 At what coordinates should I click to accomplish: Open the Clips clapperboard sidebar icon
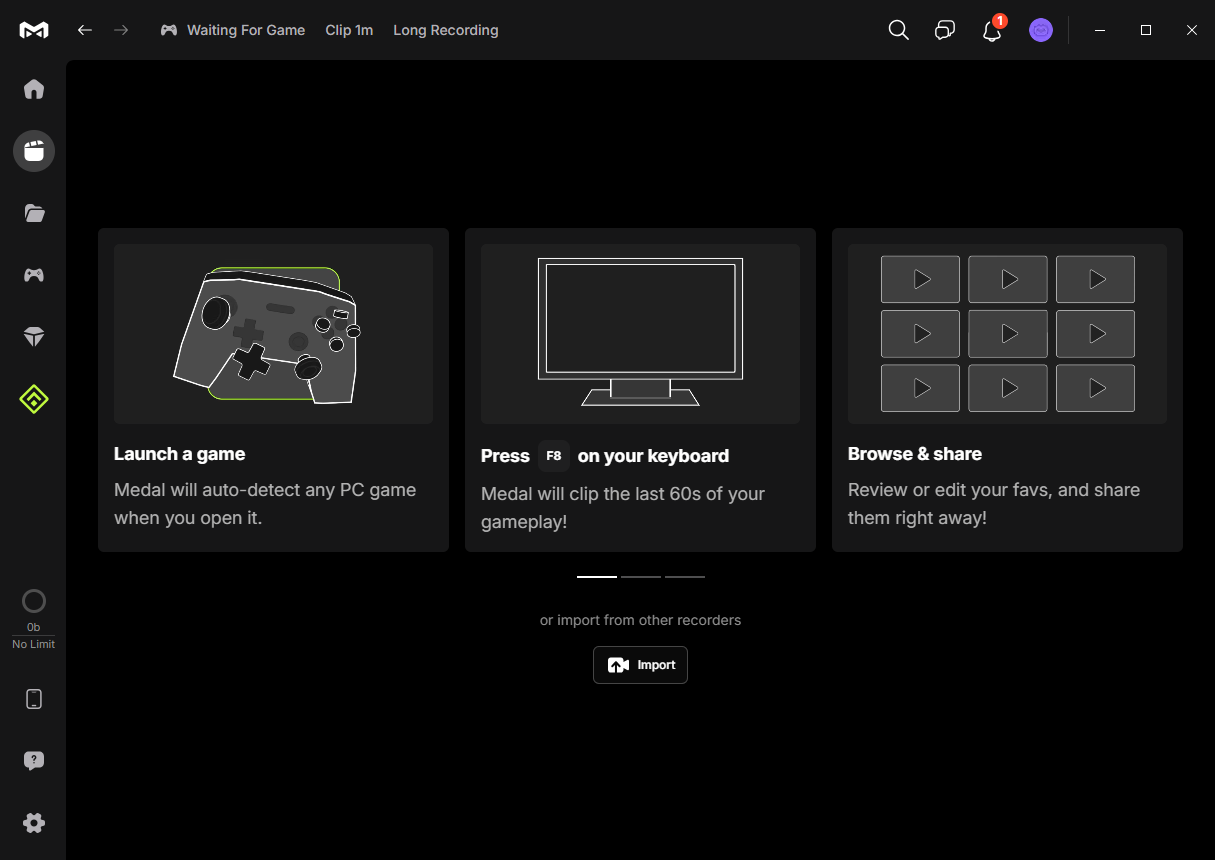tap(34, 151)
